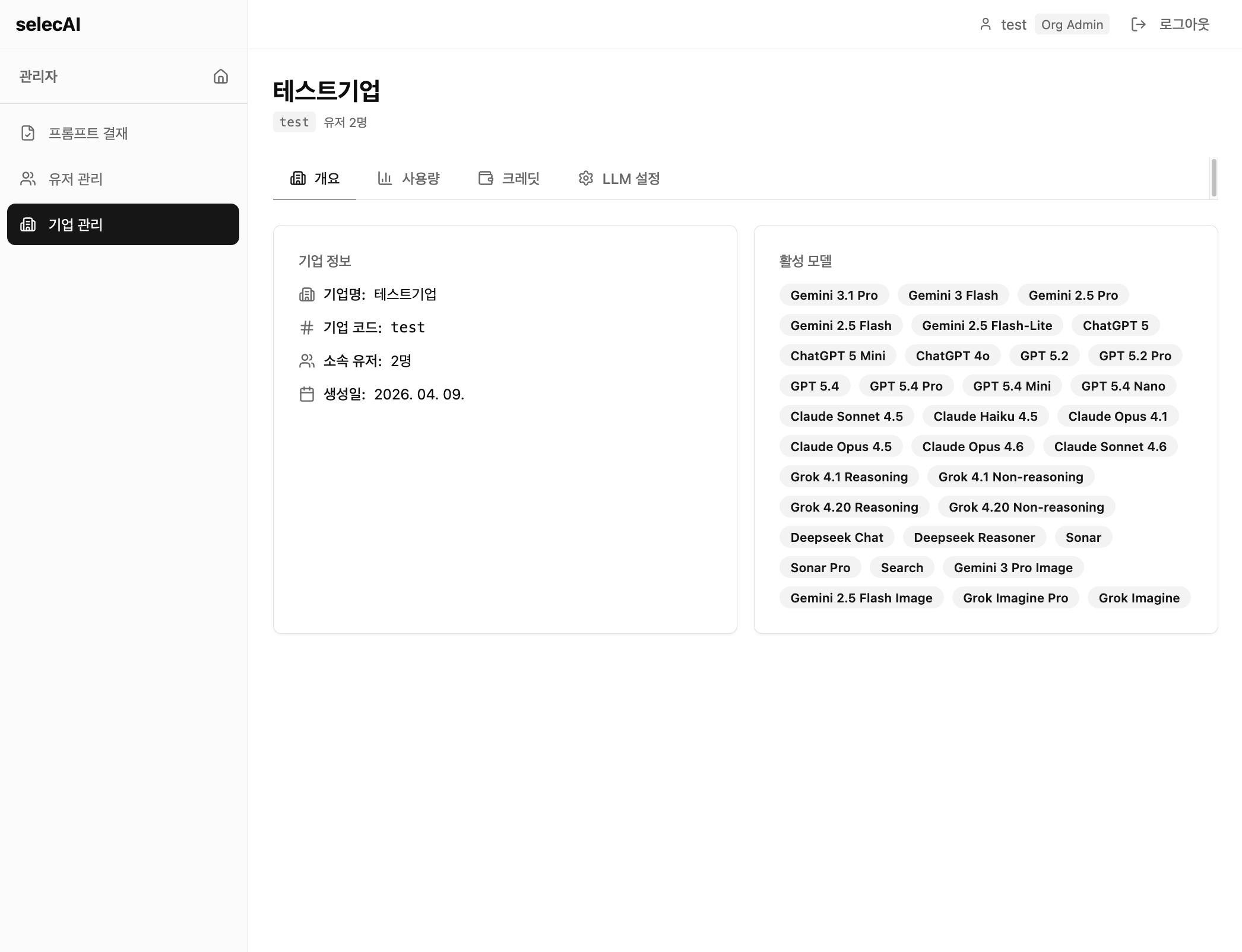Click the Grok Imagine model chip
This screenshot has width=1242, height=952.
[1139, 598]
